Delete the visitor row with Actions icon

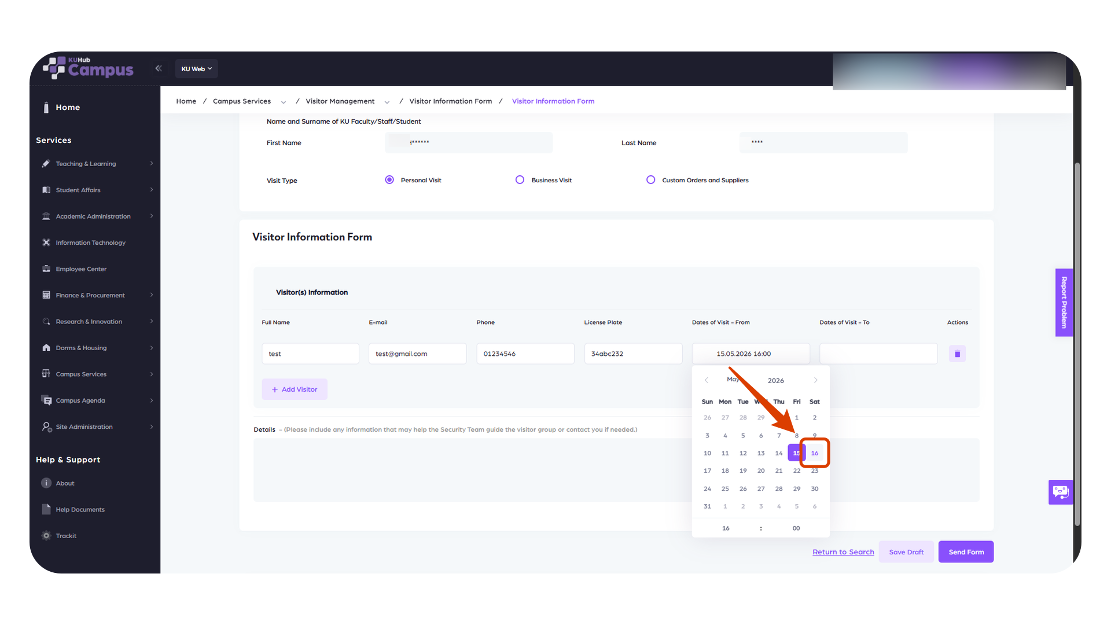coord(957,354)
